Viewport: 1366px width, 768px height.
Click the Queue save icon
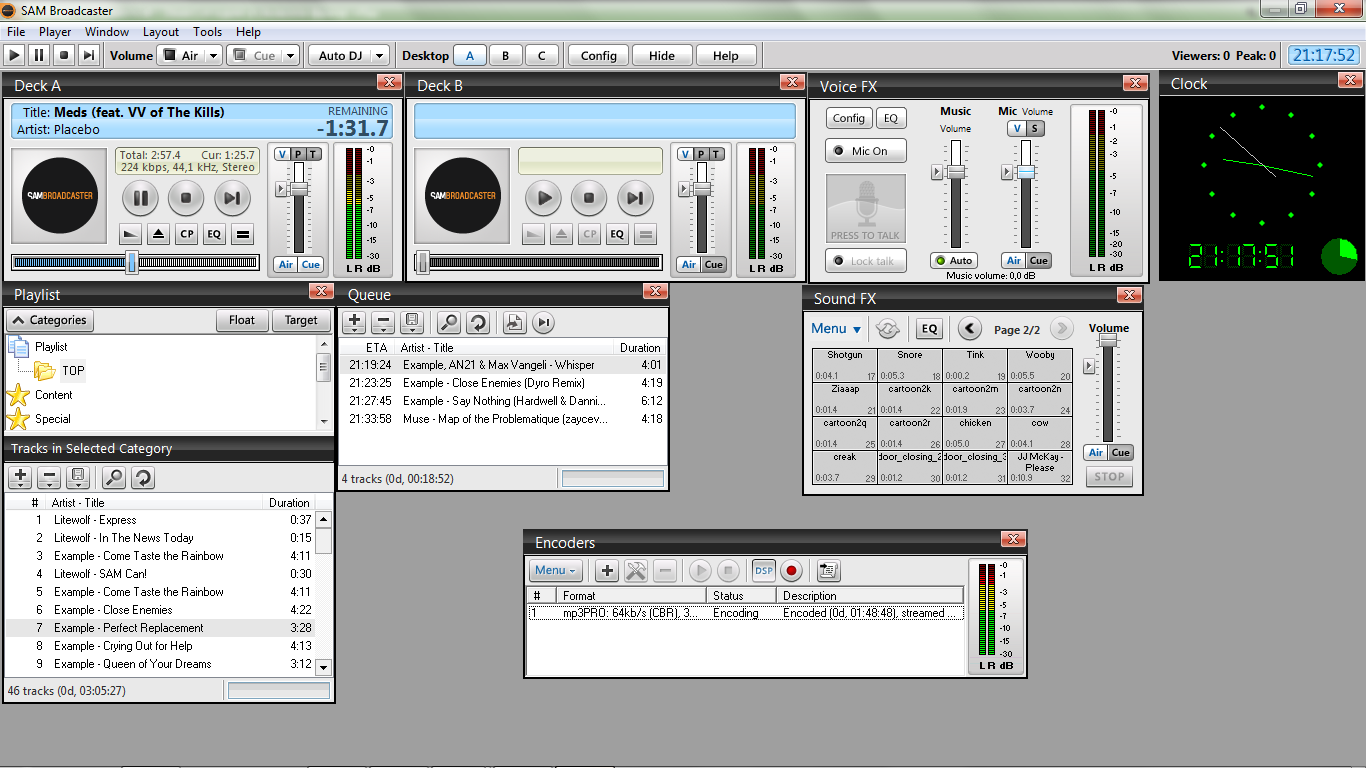pyautogui.click(x=412, y=323)
